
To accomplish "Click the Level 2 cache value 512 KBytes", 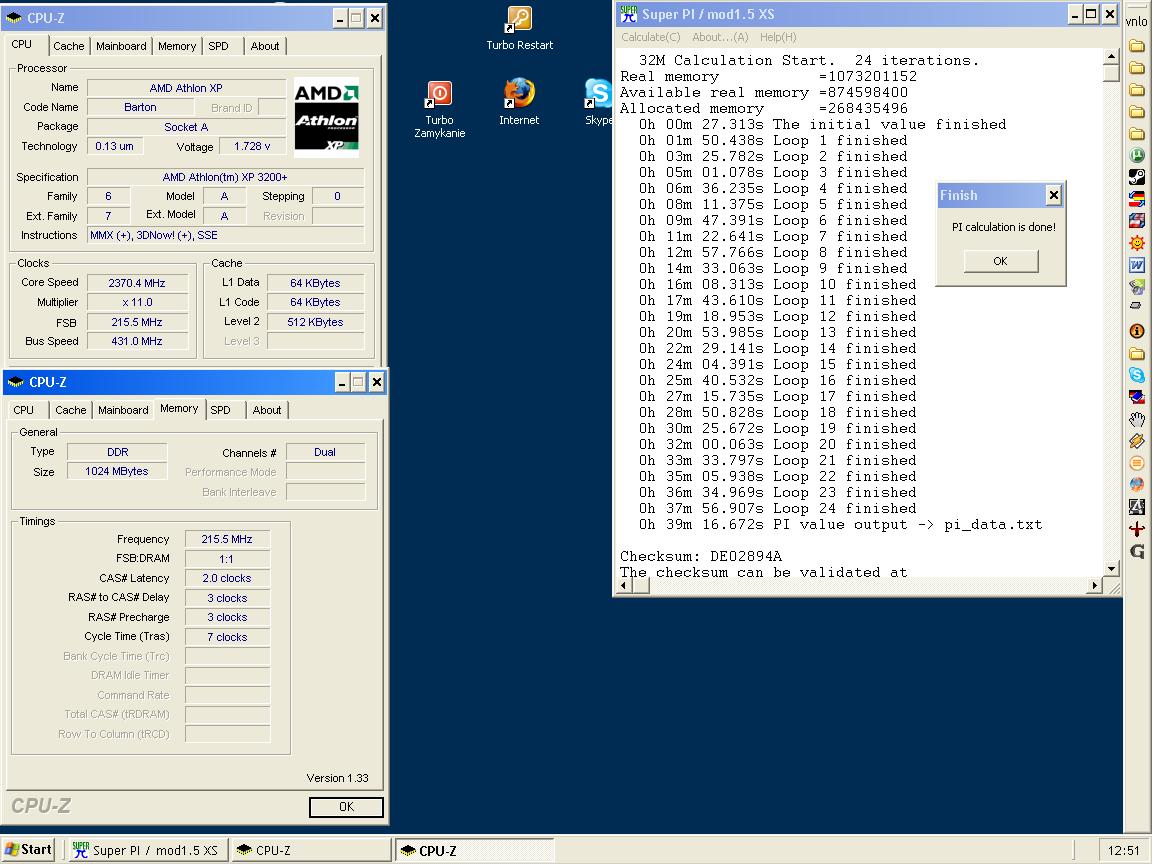I will click(x=315, y=322).
